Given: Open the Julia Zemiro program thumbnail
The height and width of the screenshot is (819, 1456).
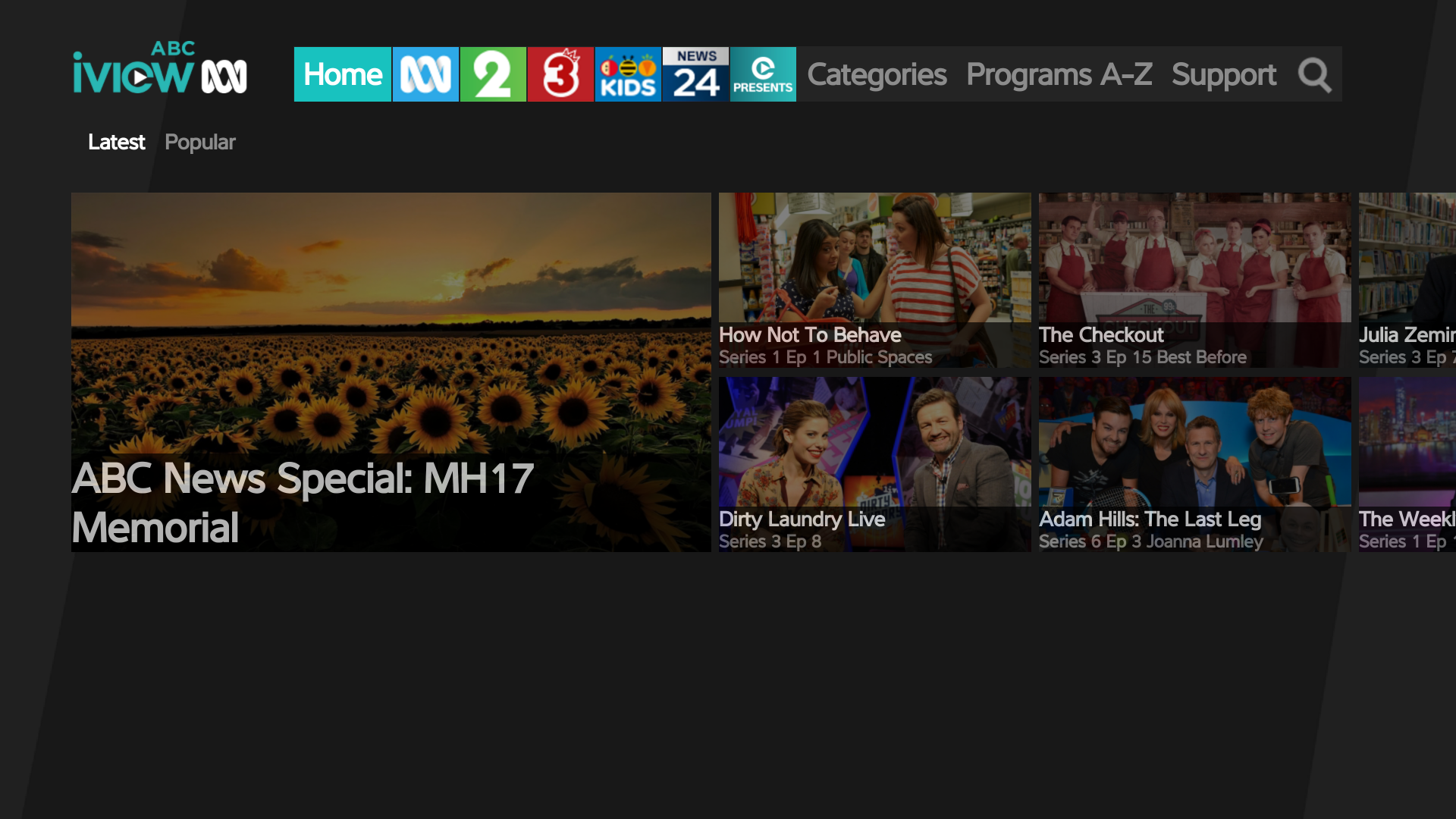Looking at the screenshot, I should 1407,280.
